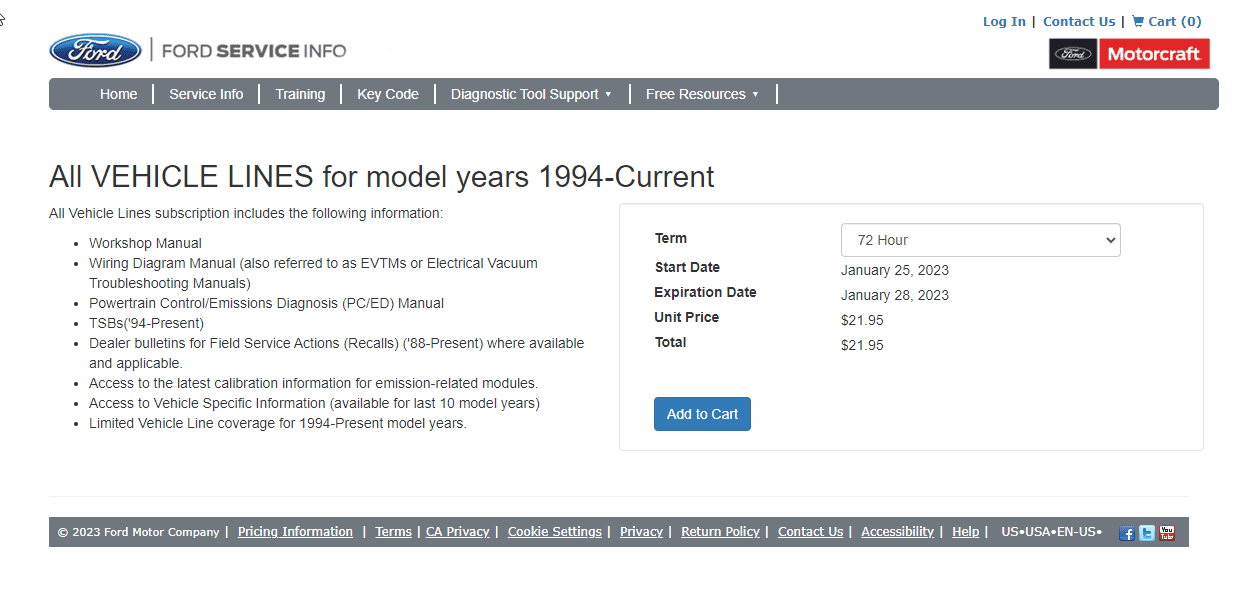
Task: Click the Wiring Diagram Manual list item
Action: coord(313,273)
